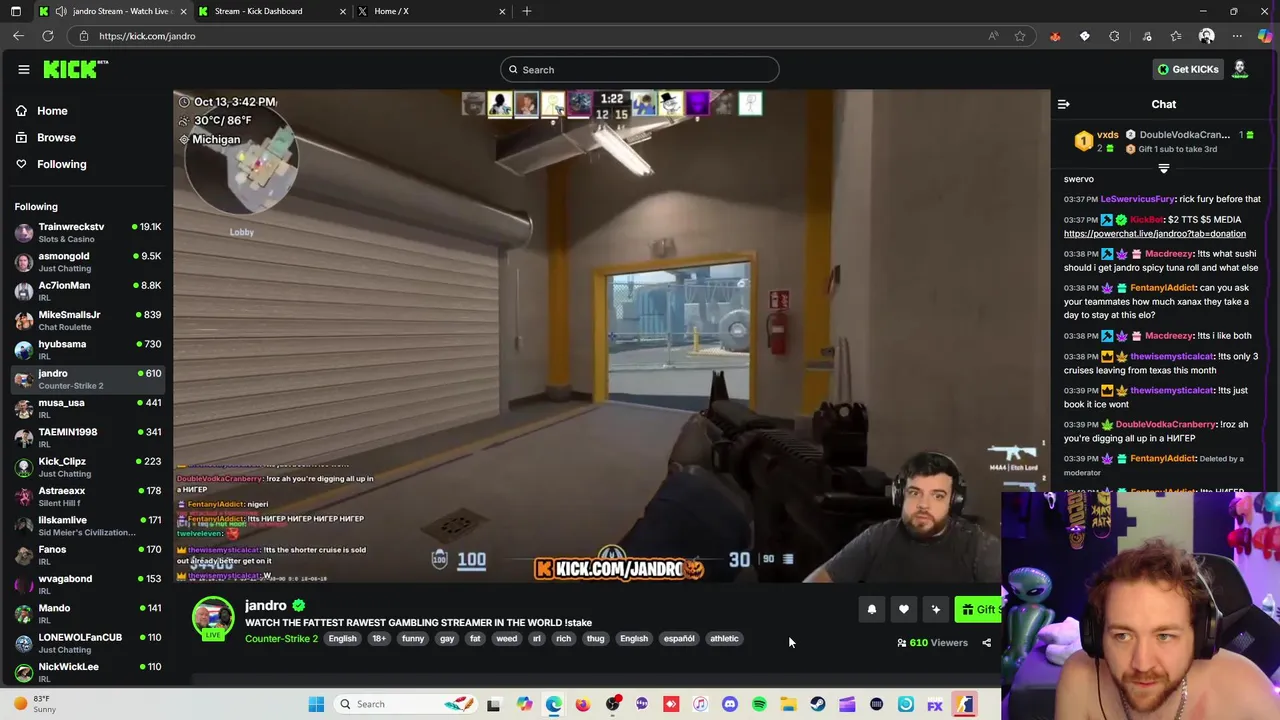The width and height of the screenshot is (1280, 720).
Task: Open Ac7ionMan channel in the sidebar
Action: pyautogui.click(x=87, y=291)
